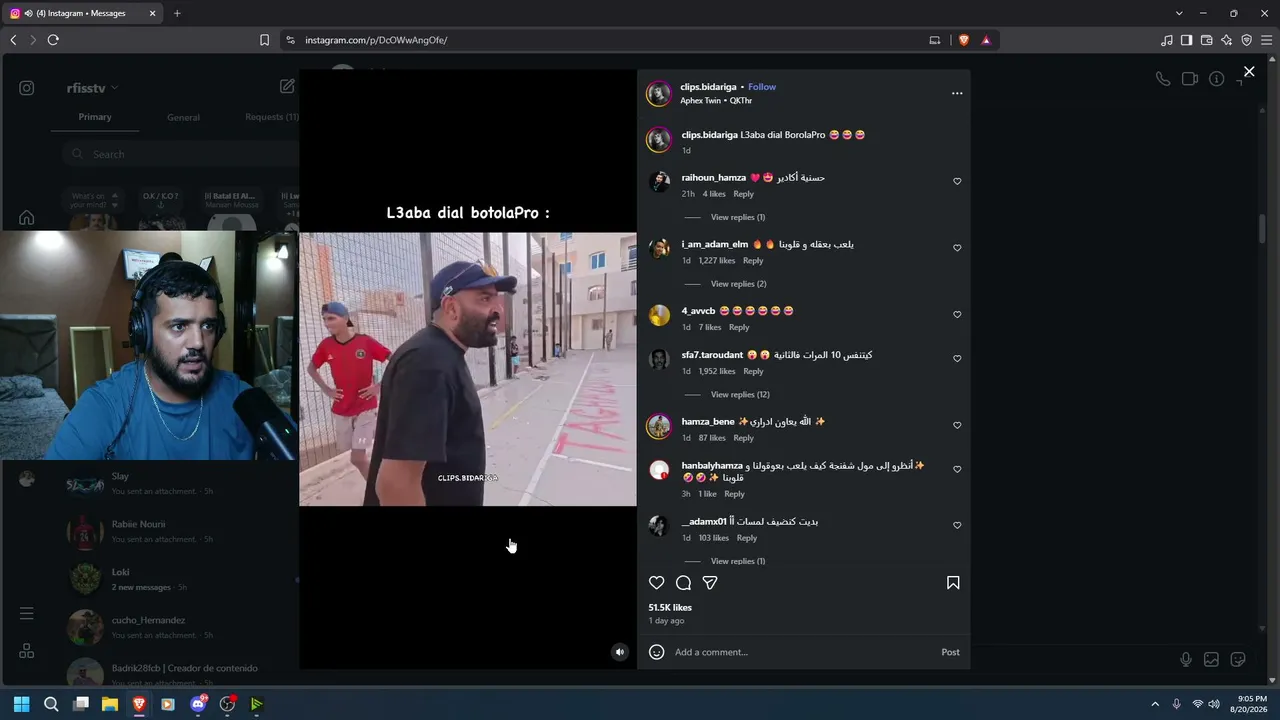This screenshot has width=1280, height=720.
Task: Click the messages Search field
Action: pos(180,154)
